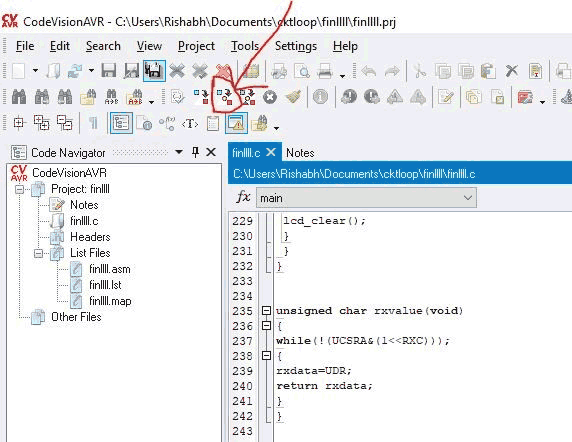Toggle Code Navigator panel toolbar button
Viewport: 572px width, 442px height.
(x=121, y=123)
